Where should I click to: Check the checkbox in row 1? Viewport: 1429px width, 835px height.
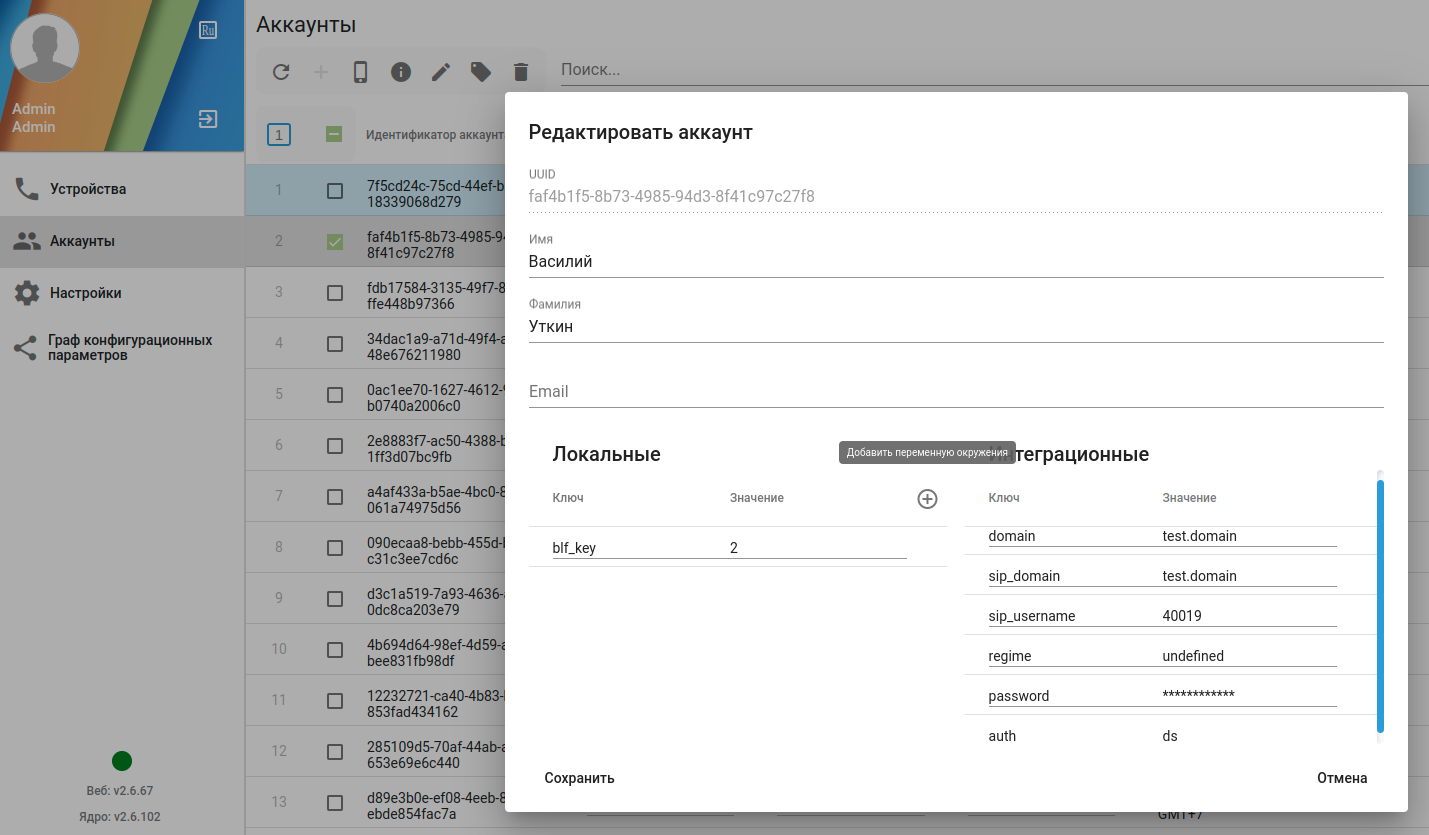point(335,190)
